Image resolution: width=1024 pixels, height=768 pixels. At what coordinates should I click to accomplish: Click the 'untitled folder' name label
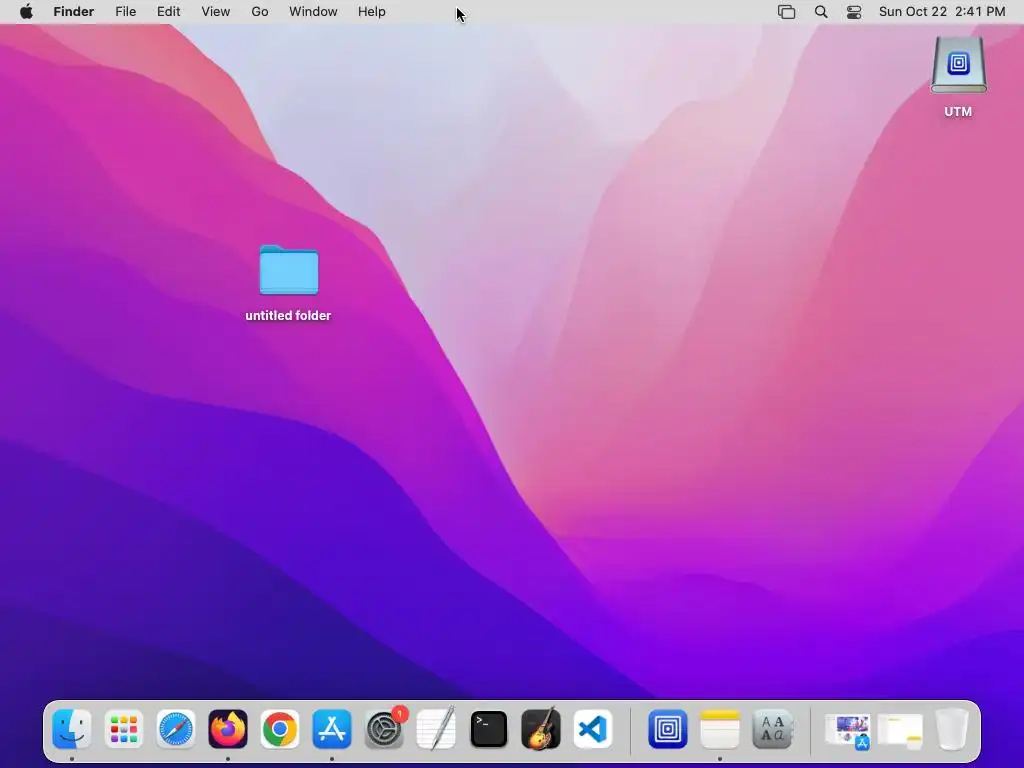pos(288,315)
